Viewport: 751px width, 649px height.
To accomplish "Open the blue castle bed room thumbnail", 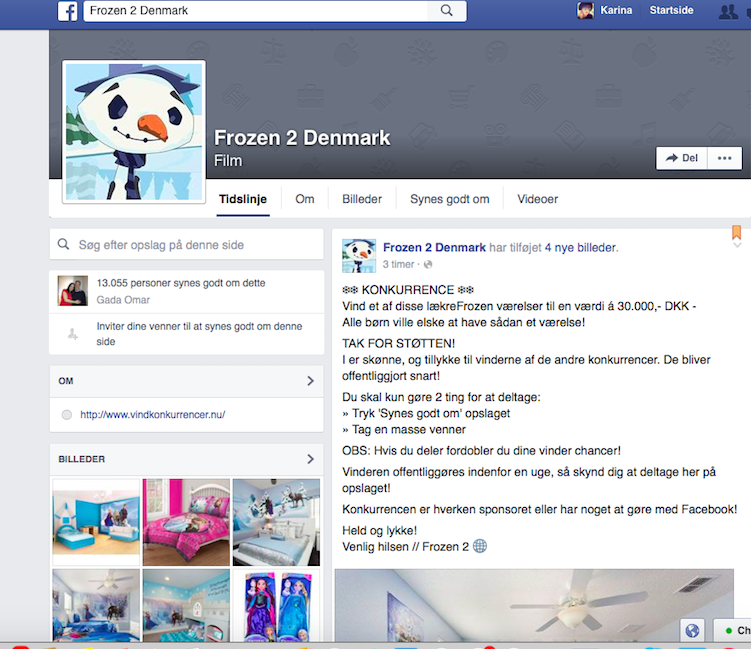I will pyautogui.click(x=96, y=523).
